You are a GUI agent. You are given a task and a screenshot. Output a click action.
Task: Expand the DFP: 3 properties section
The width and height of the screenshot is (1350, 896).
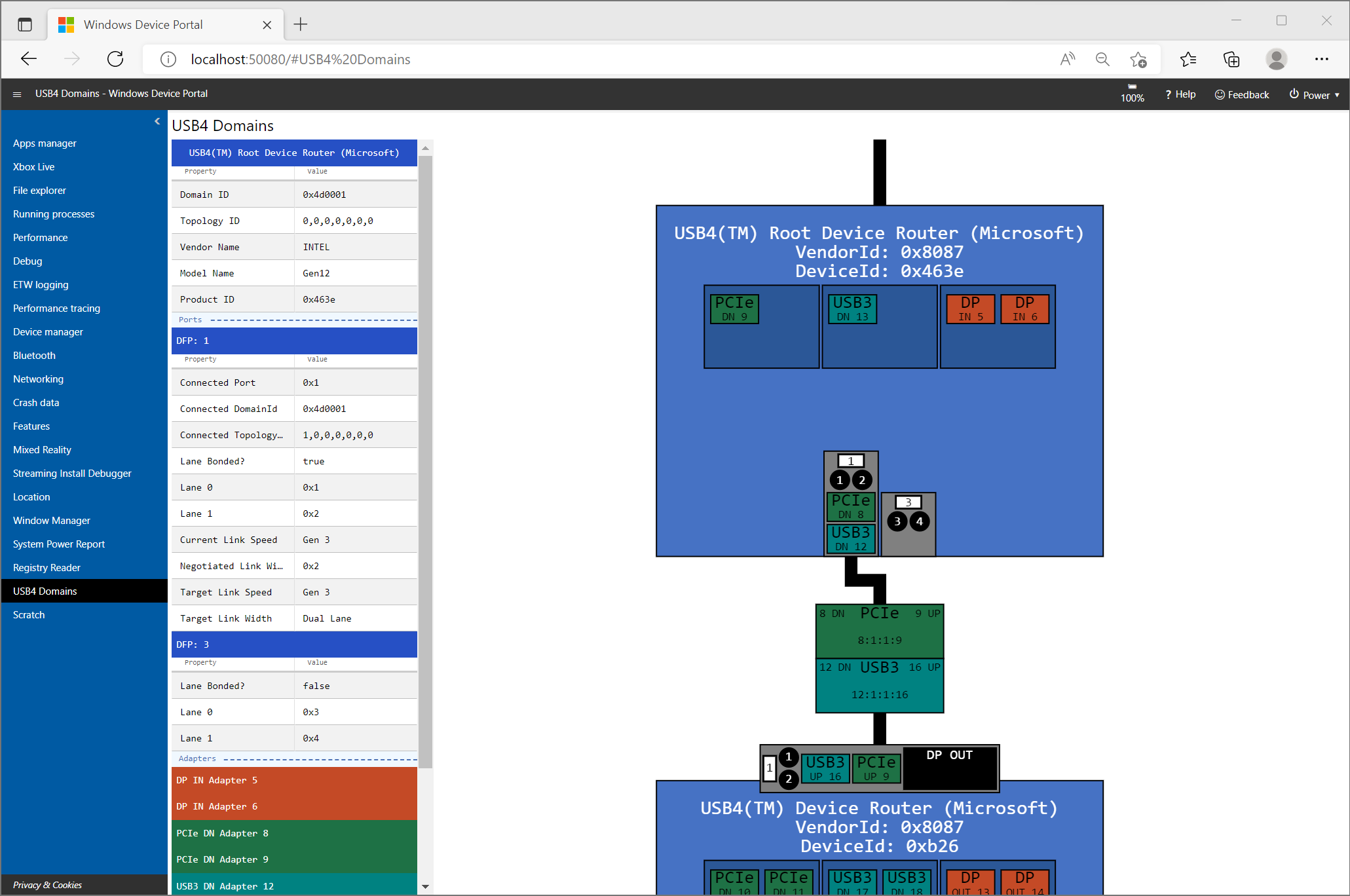click(x=293, y=644)
